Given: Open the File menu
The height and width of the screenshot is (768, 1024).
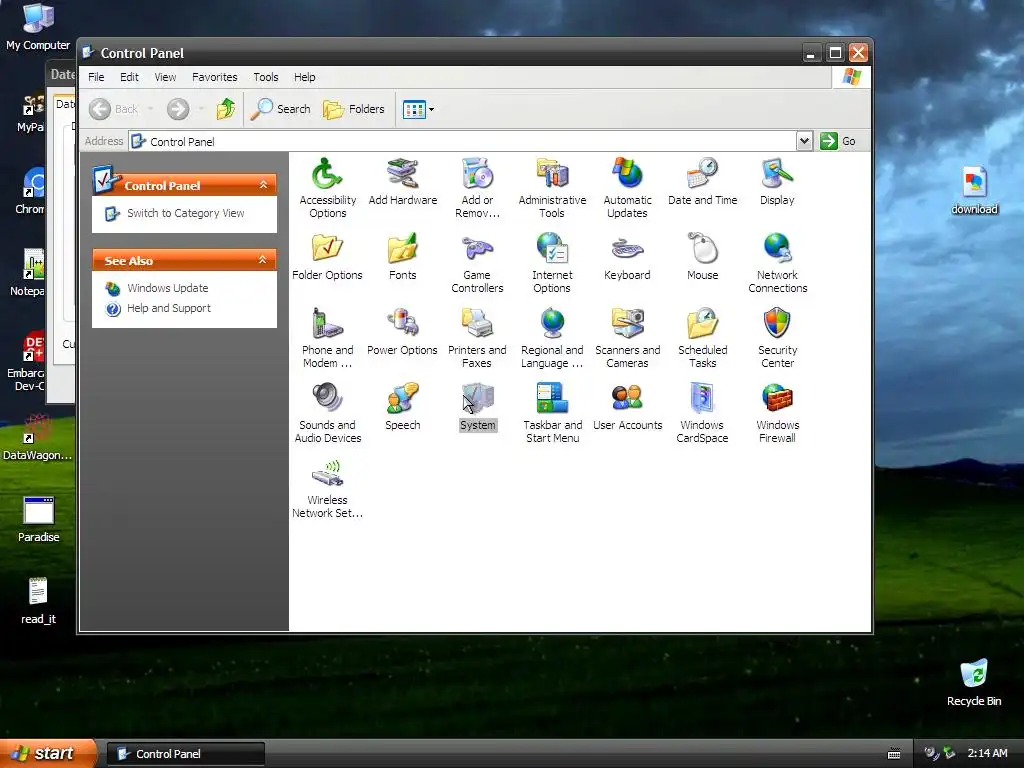Looking at the screenshot, I should pyautogui.click(x=96, y=77).
